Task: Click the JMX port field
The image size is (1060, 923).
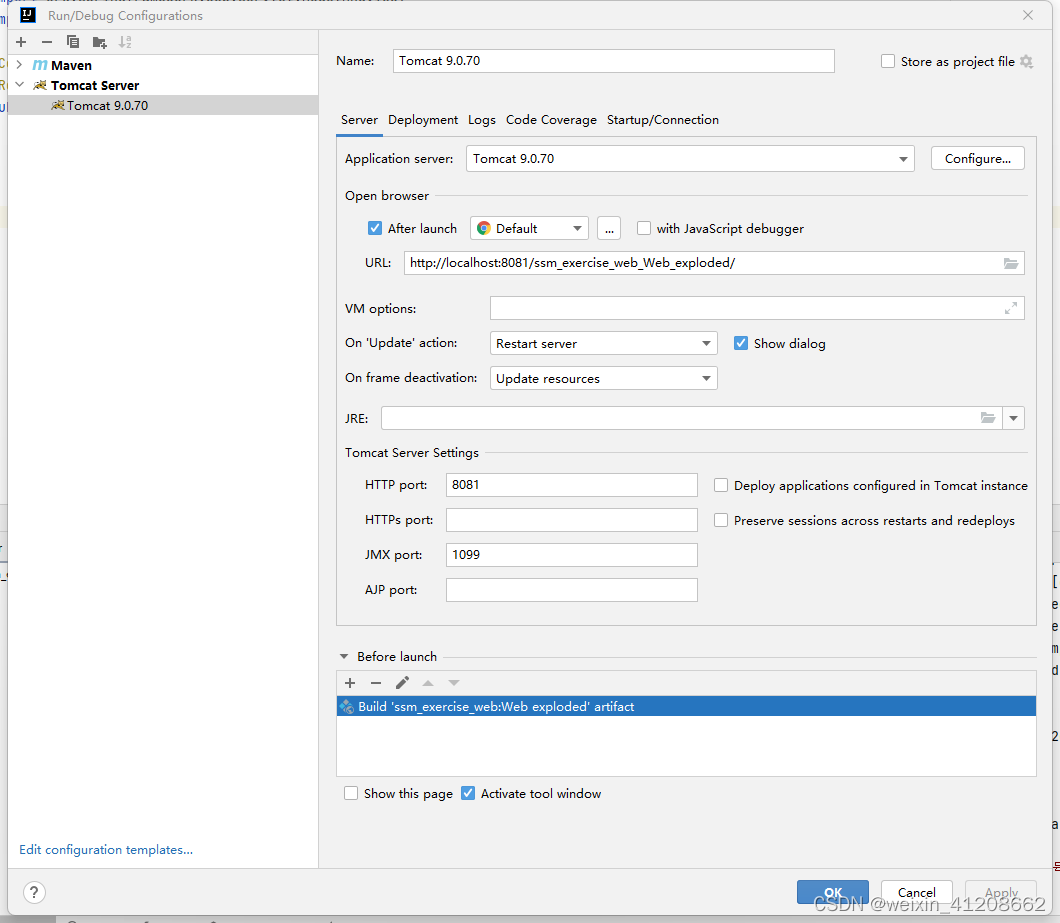Action: (571, 555)
